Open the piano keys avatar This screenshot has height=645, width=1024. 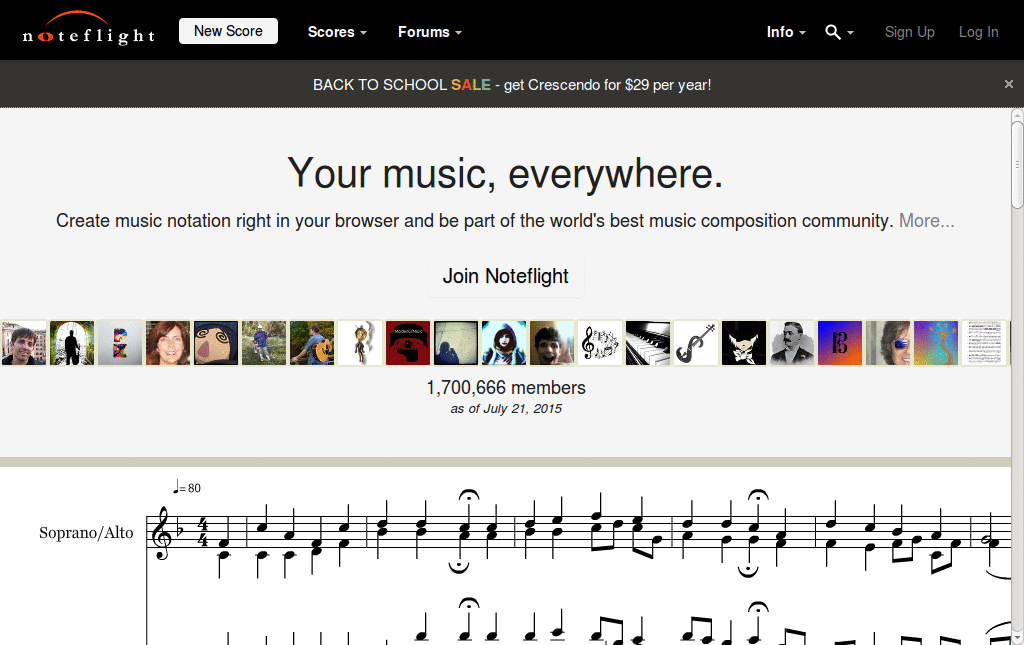[x=648, y=343]
